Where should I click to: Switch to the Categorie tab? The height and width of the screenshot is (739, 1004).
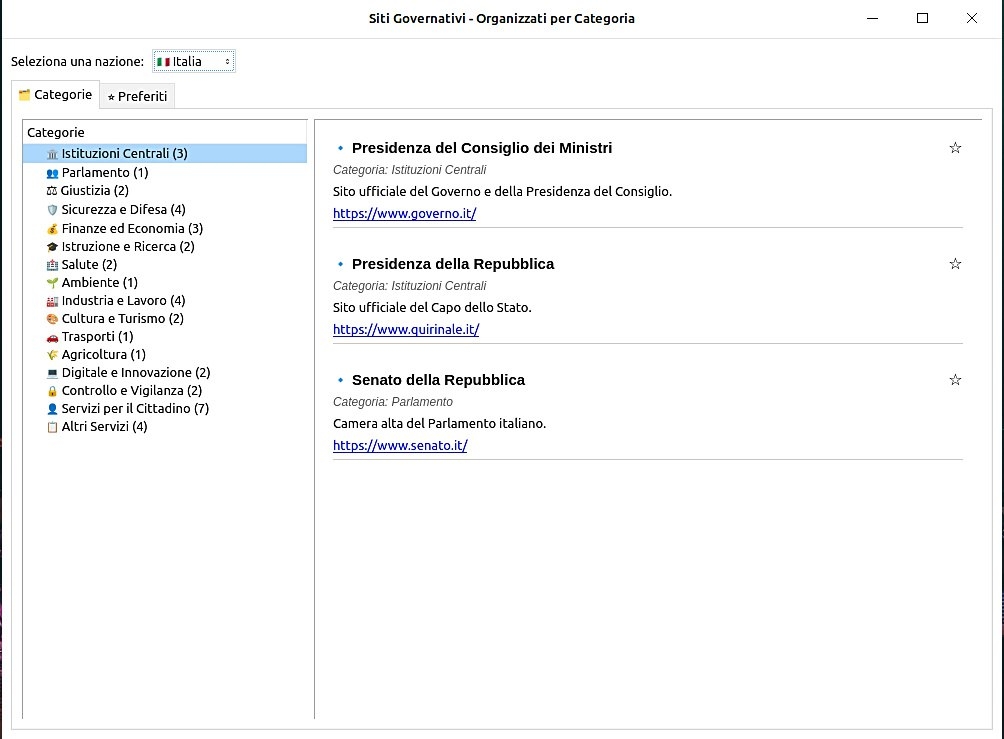tap(56, 95)
